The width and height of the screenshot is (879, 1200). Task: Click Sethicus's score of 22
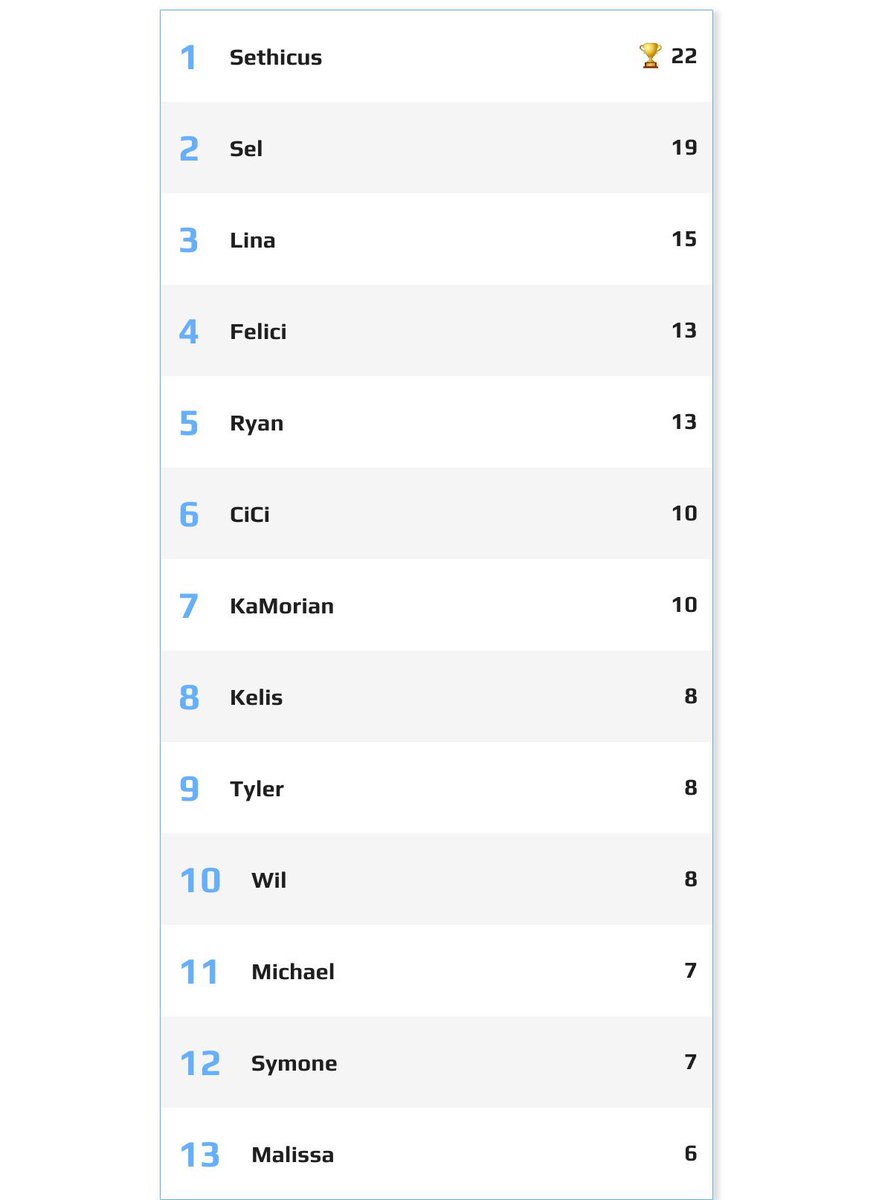[x=684, y=56]
